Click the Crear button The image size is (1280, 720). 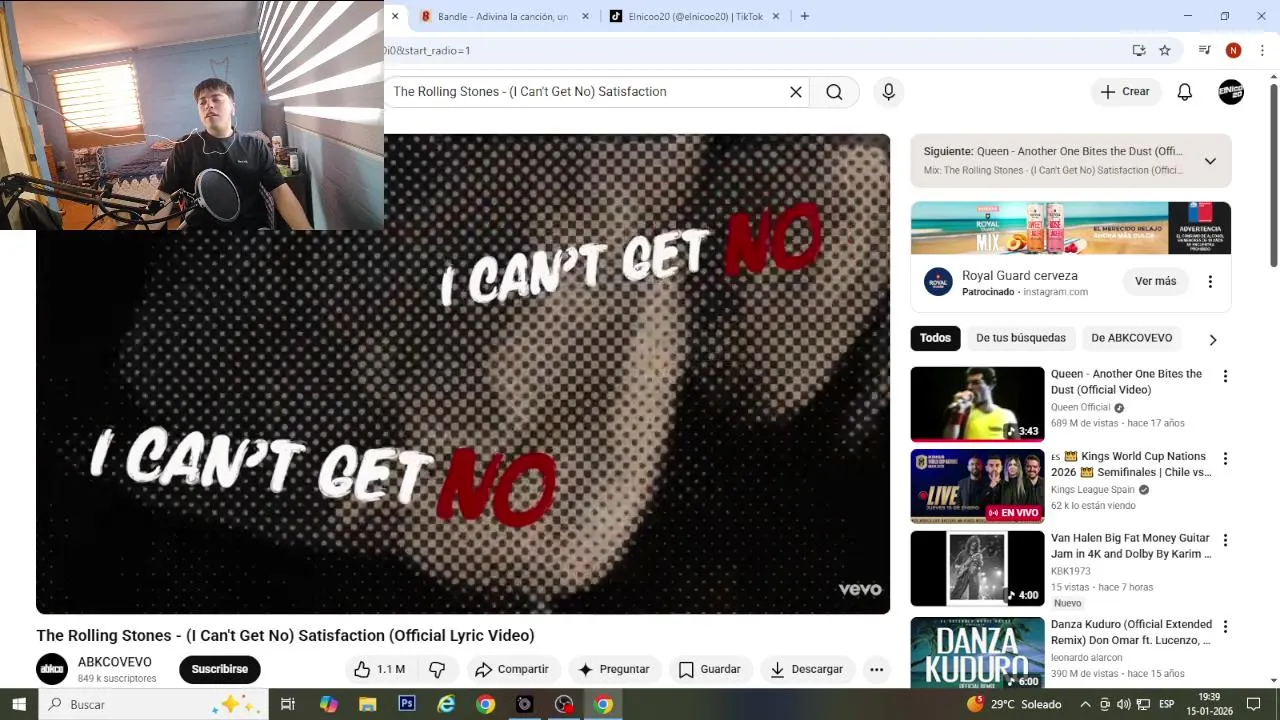[x=1126, y=92]
